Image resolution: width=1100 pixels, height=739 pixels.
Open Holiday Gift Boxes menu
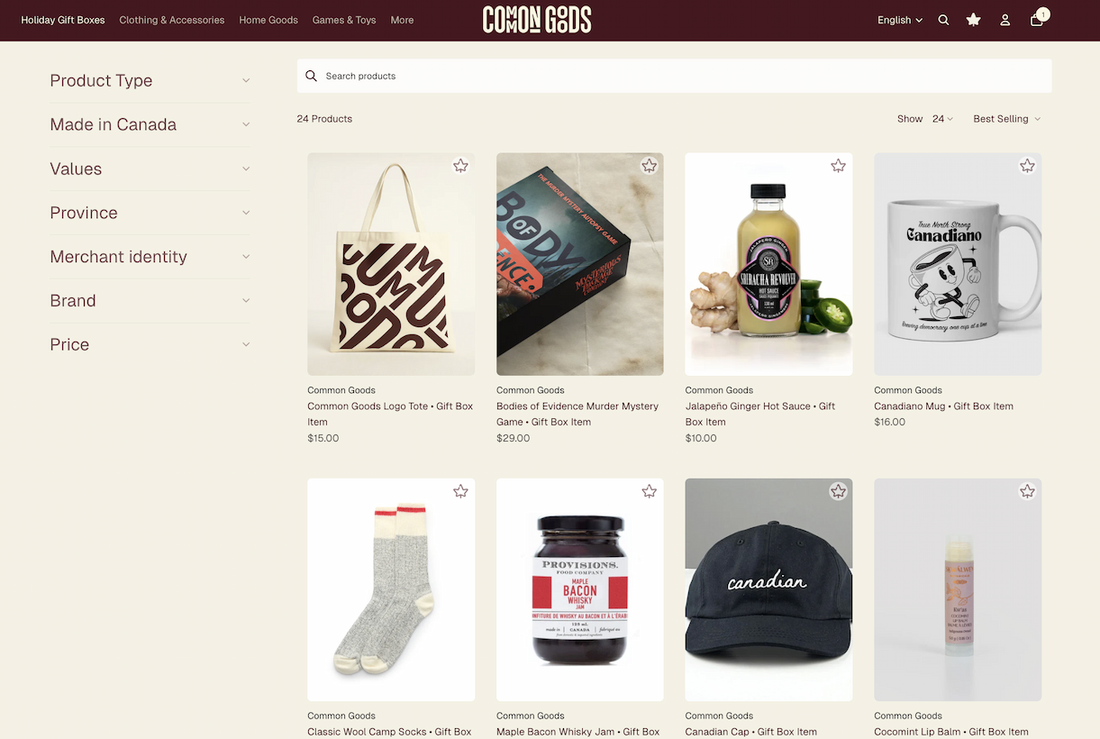click(63, 20)
